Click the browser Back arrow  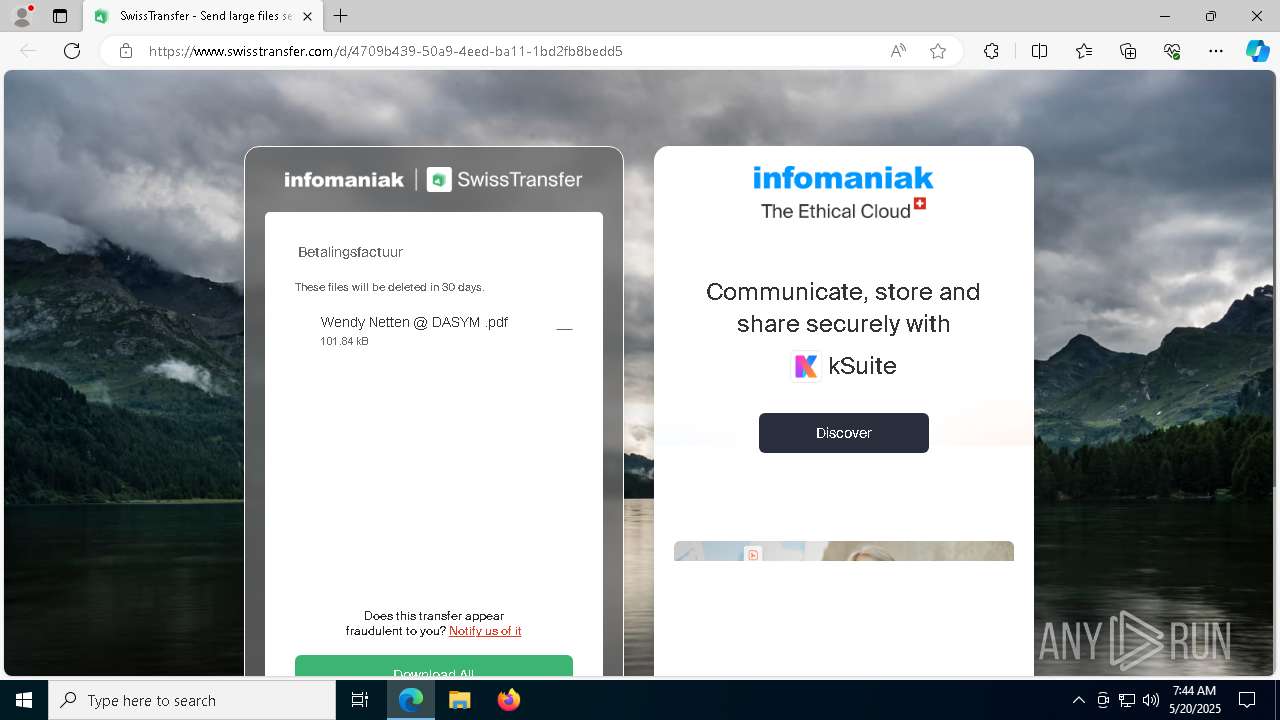[28, 51]
